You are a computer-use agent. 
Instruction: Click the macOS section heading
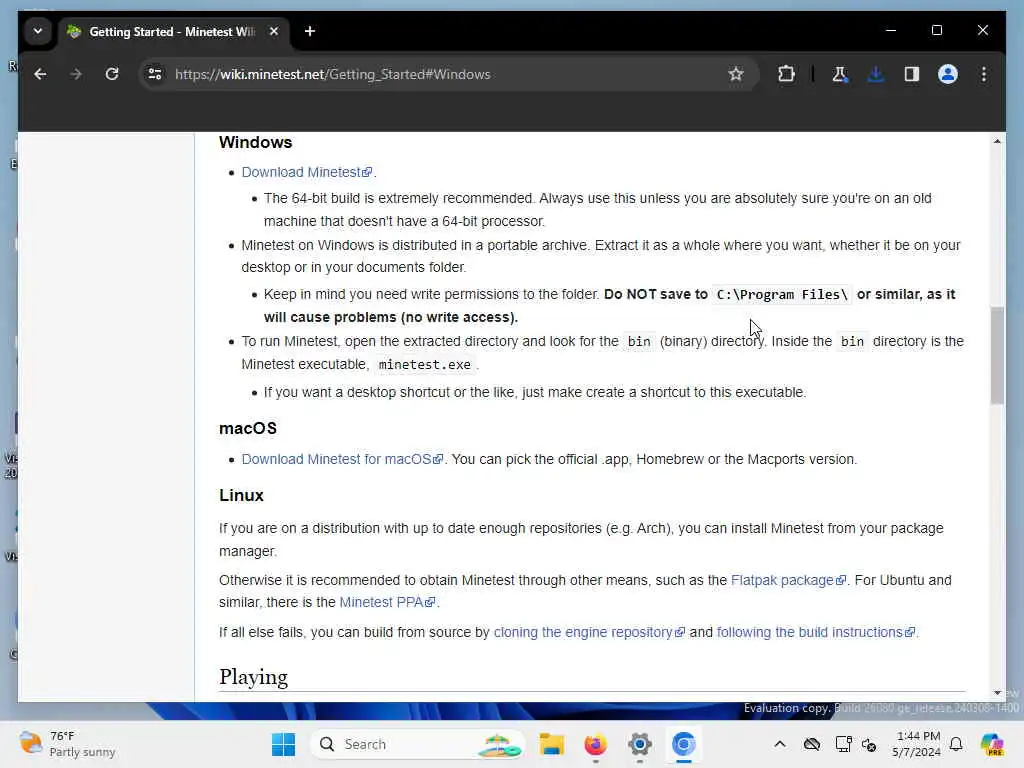pyautogui.click(x=248, y=428)
